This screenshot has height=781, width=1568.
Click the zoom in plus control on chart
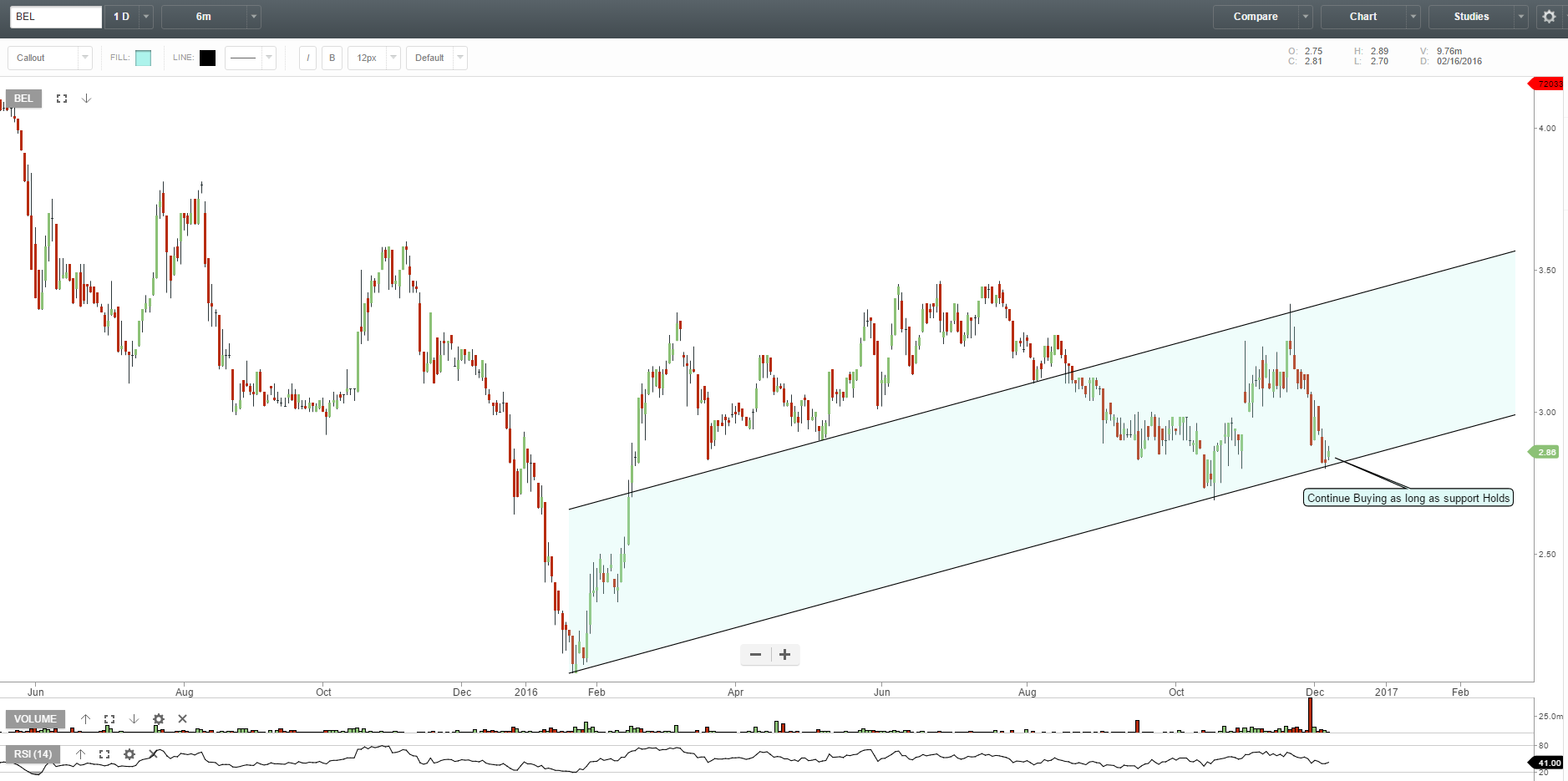784,654
